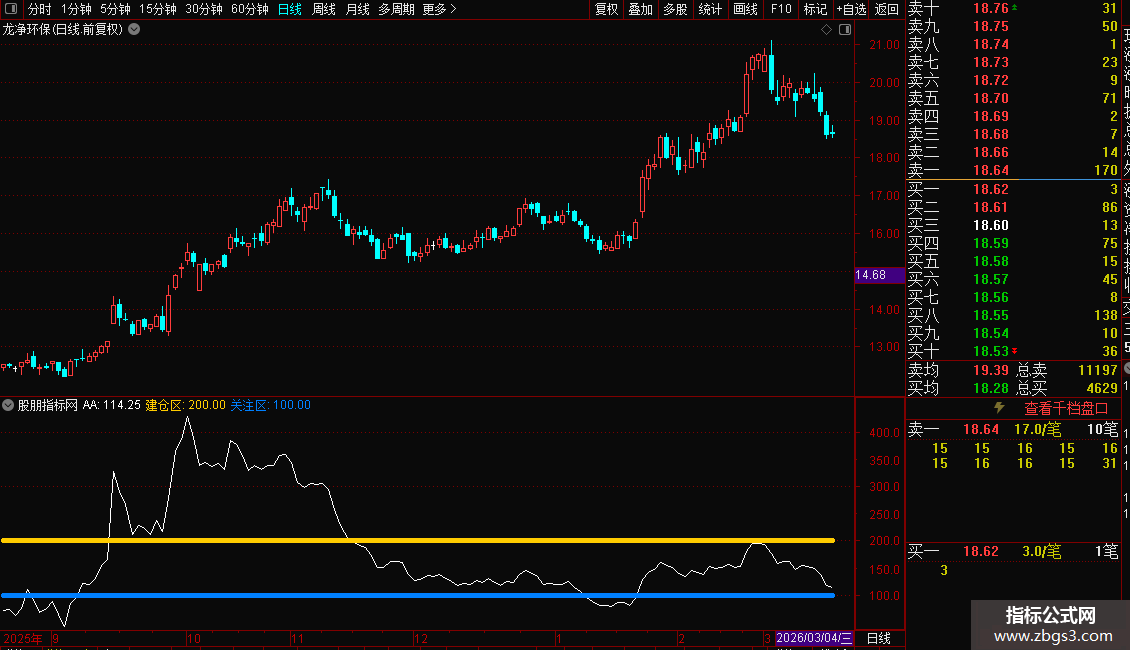Expand the 更多 period options
Screen dimensions: 1130x650
pos(439,9)
